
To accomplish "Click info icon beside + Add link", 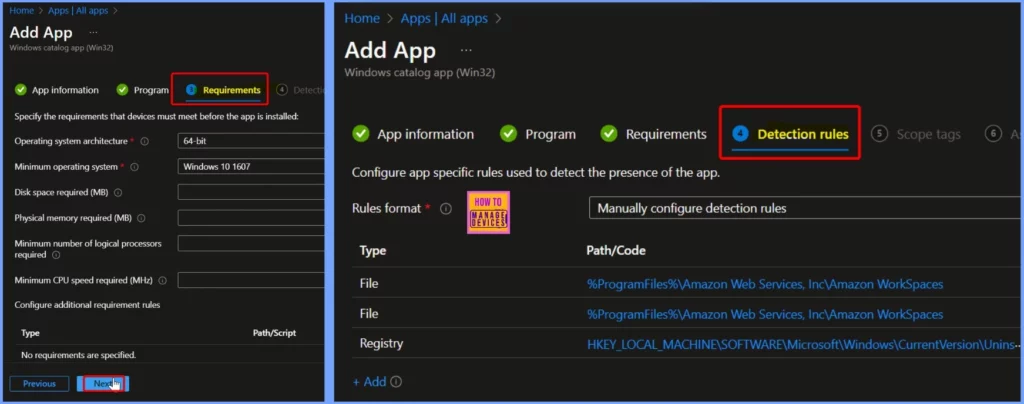I will coord(396,382).
